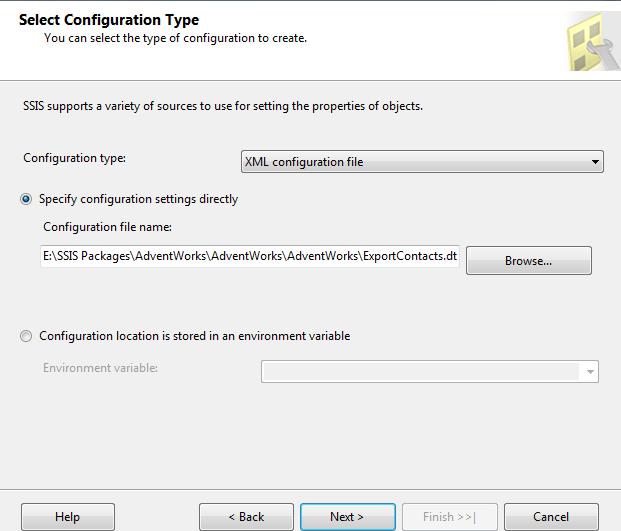This screenshot has width=621, height=531.
Task: Cancel the configuration wizard
Action: tap(551, 517)
